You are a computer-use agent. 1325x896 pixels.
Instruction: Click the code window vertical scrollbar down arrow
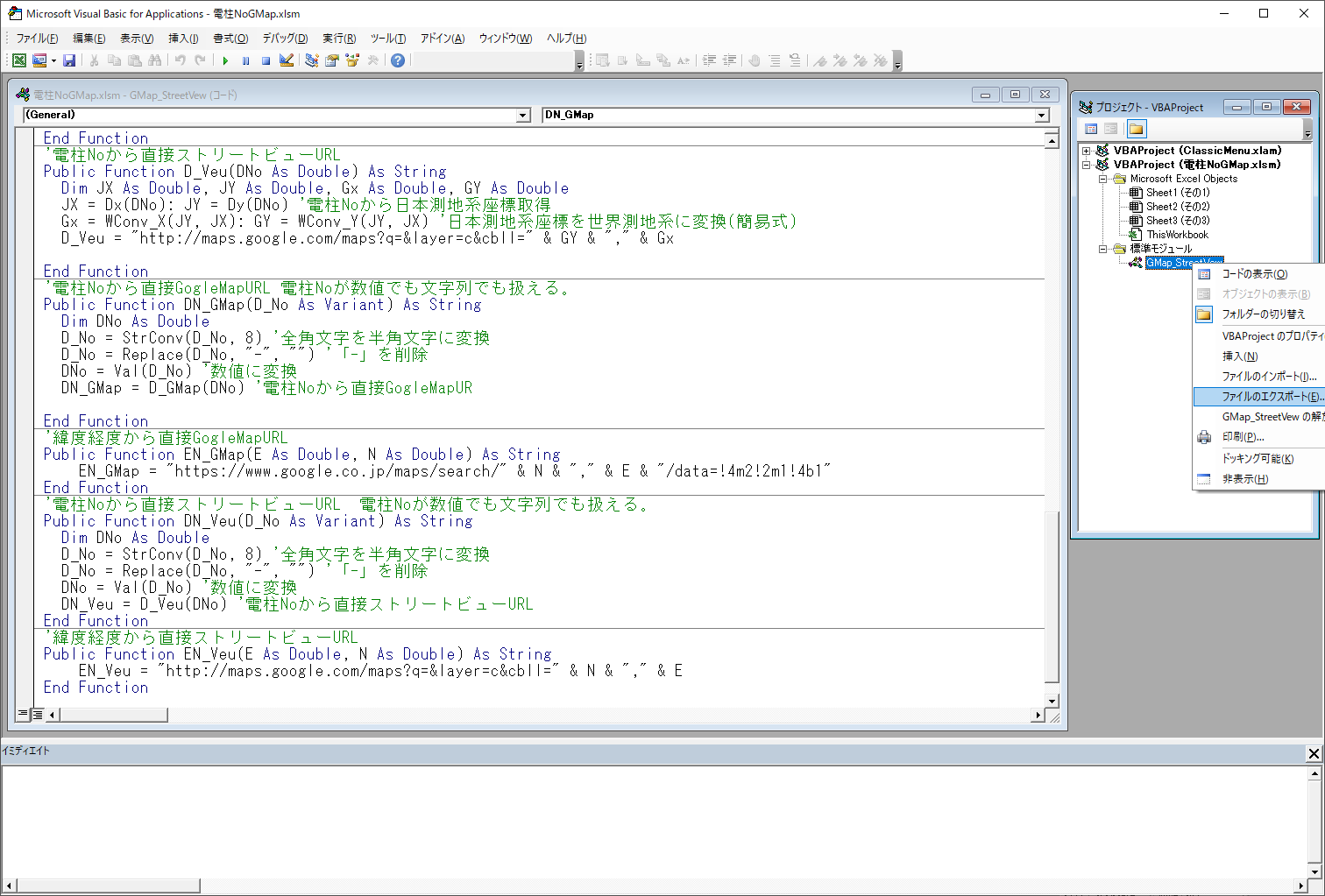(x=1052, y=701)
